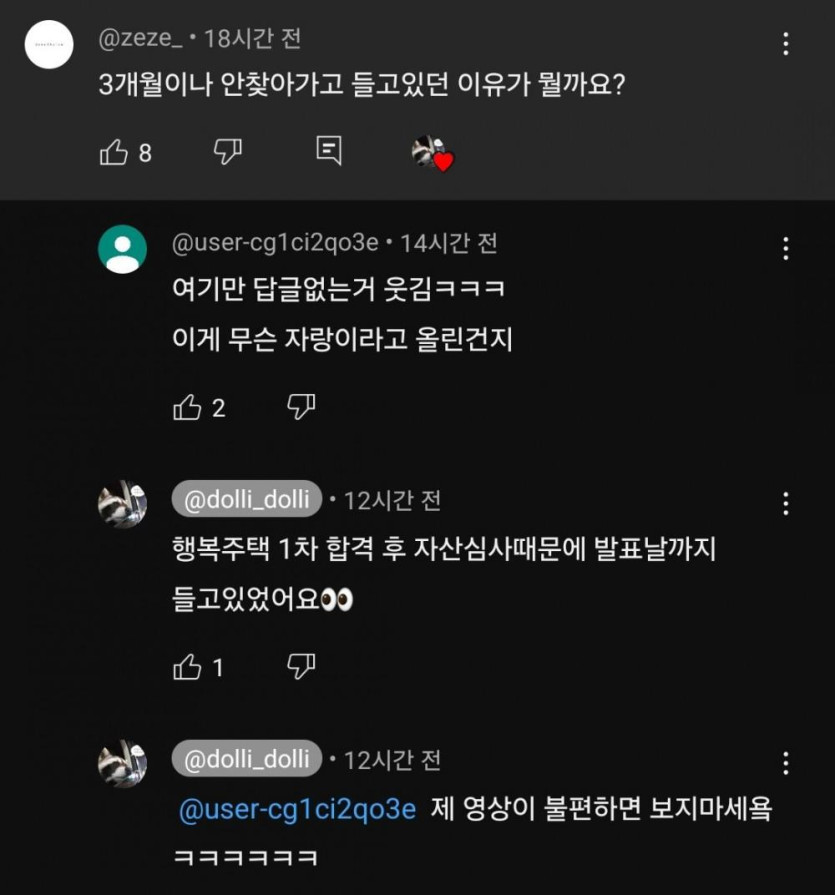
Task: Open the @user-cg1ci2qo3e mention link
Action: [297, 809]
